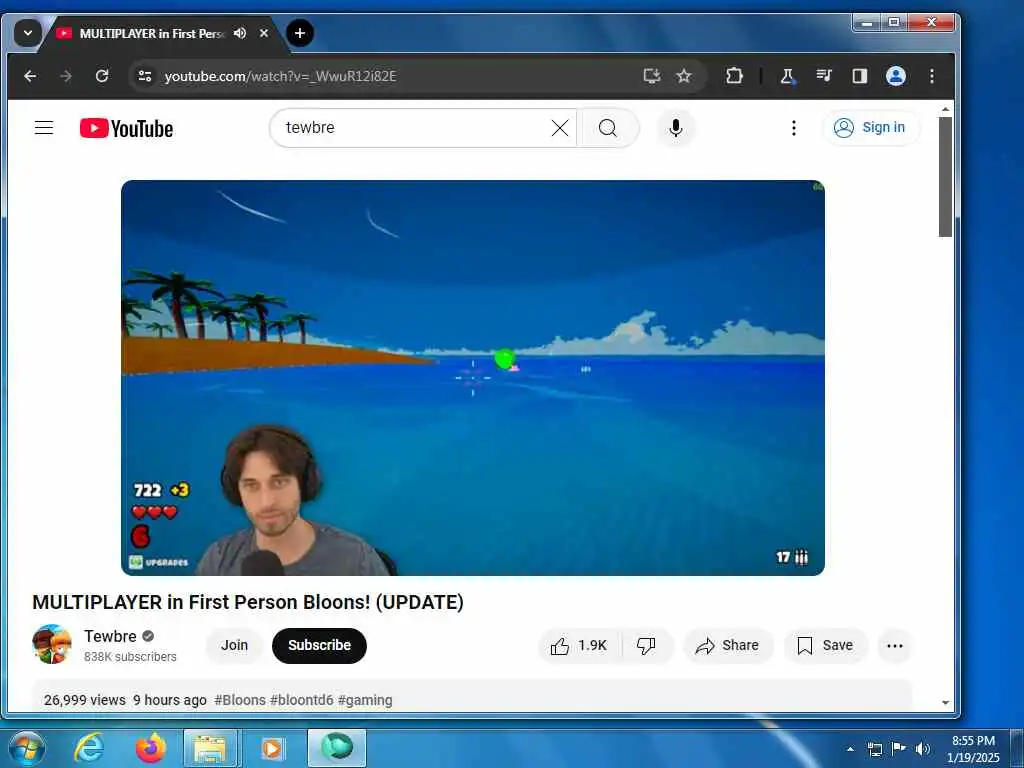Open more actions ellipsis beside Save
Image resolution: width=1024 pixels, height=768 pixels.
pos(895,646)
